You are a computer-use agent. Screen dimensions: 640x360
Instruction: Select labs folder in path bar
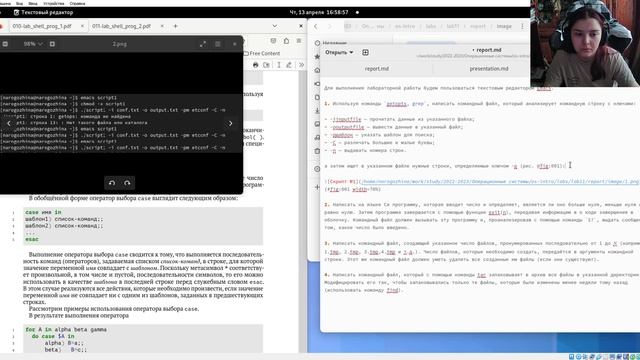click(x=431, y=27)
